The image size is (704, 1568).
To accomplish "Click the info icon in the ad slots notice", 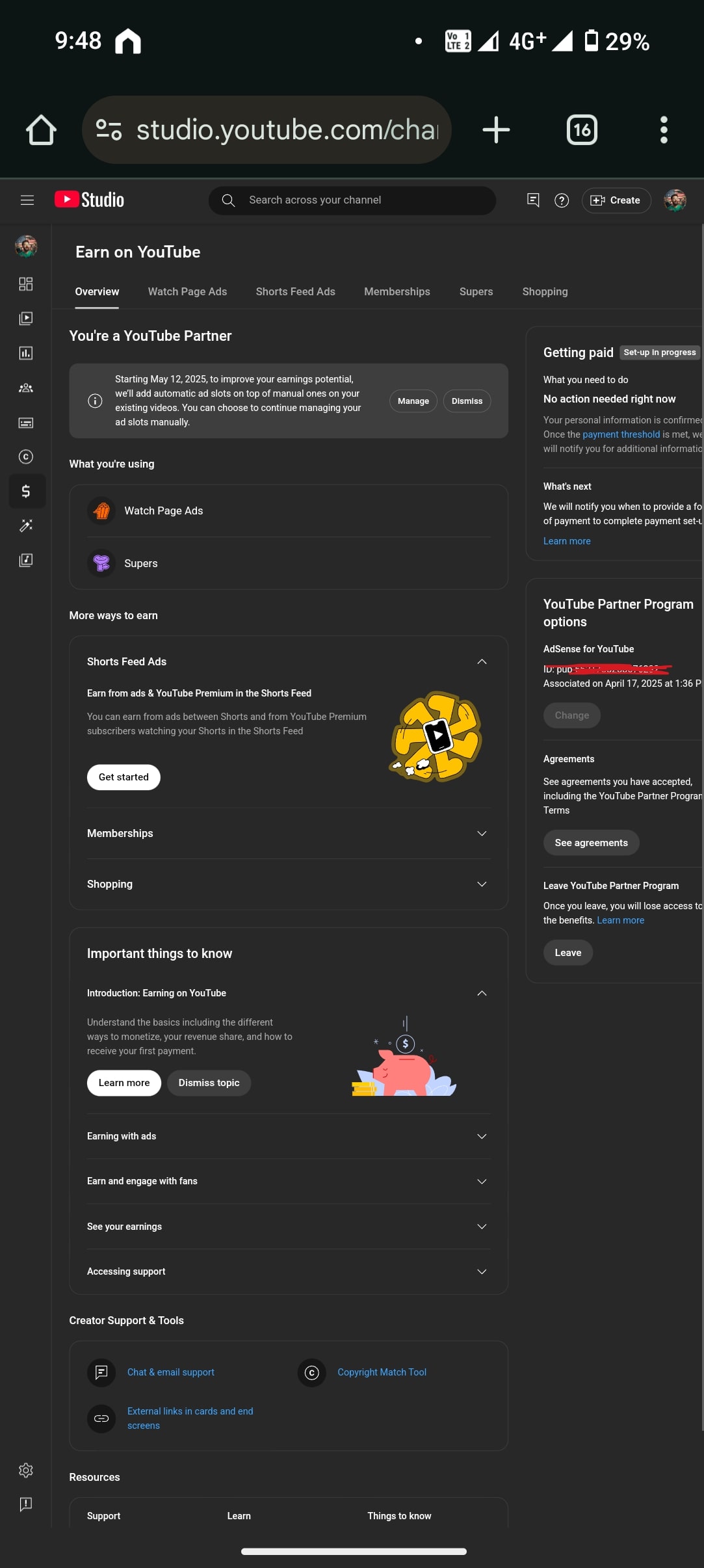I will (95, 401).
